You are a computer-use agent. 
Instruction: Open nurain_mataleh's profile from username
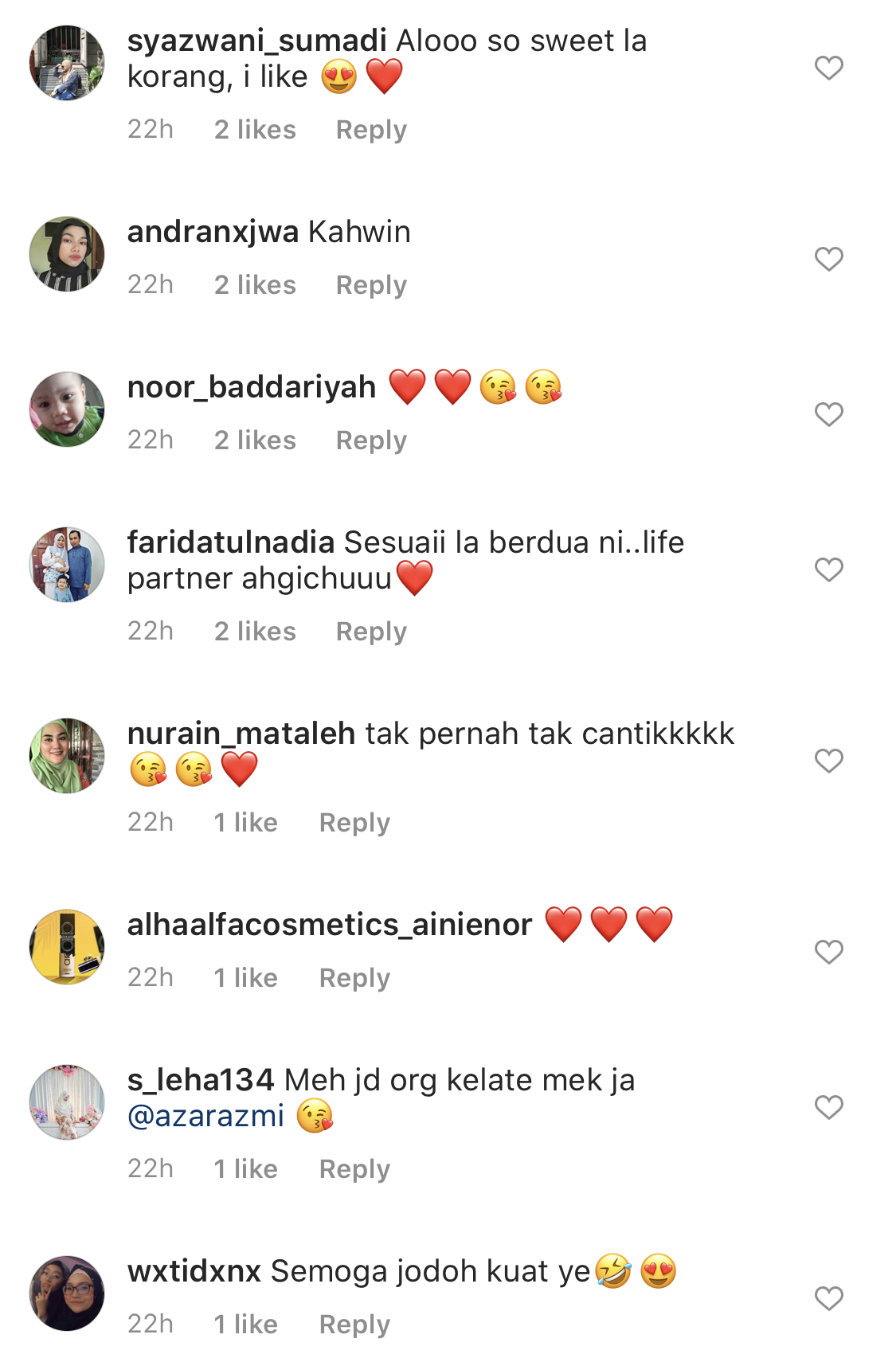241,734
